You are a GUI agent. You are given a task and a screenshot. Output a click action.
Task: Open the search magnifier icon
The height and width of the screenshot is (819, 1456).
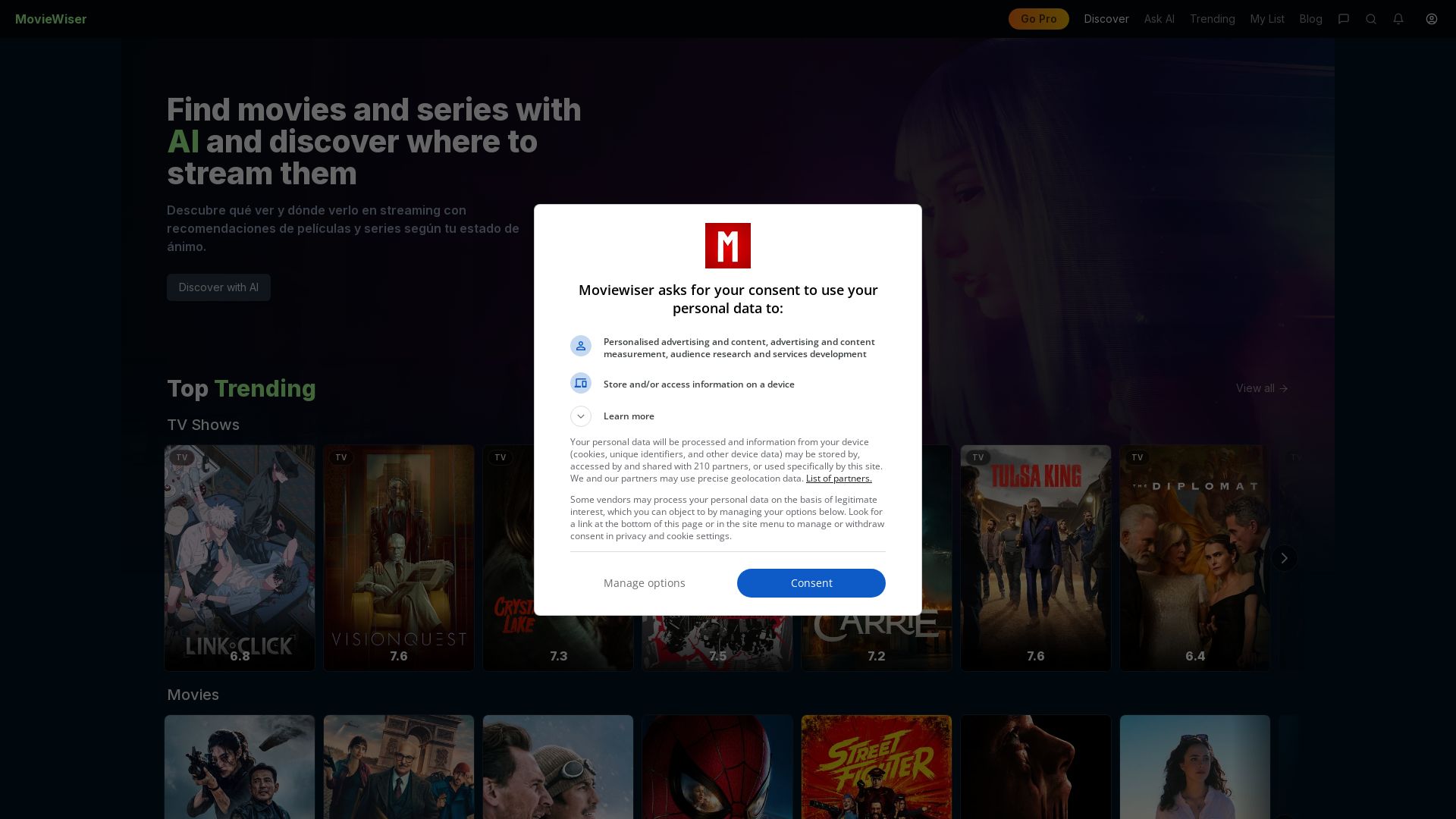click(x=1371, y=19)
